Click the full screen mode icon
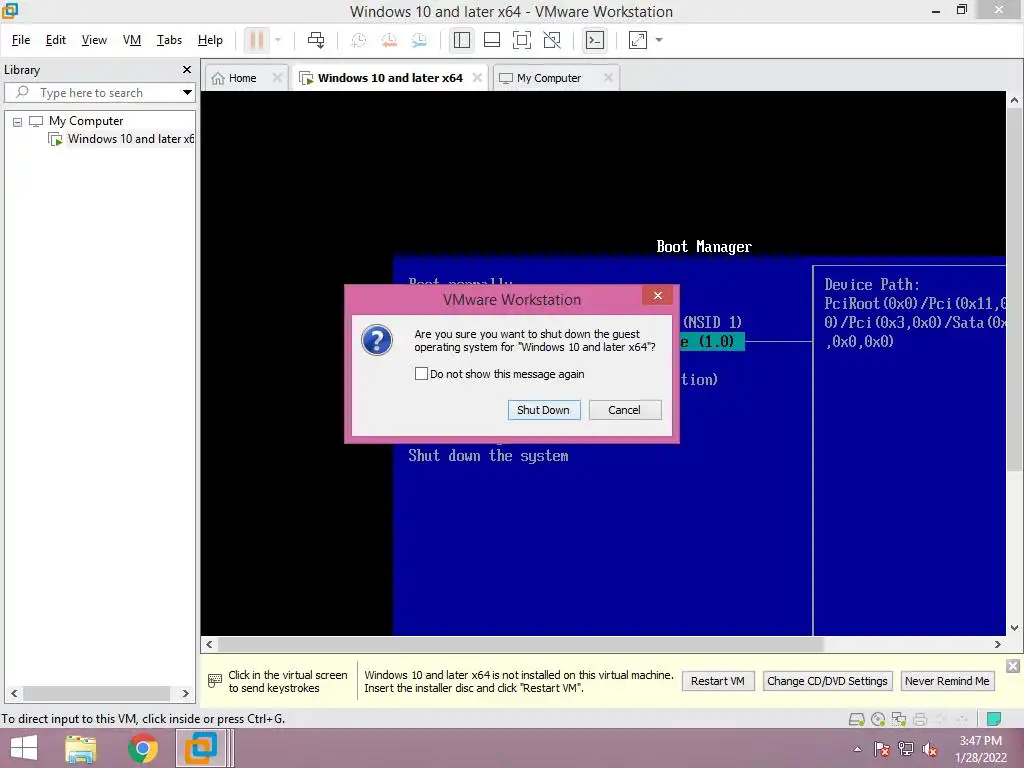The height and width of the screenshot is (768, 1024). [522, 40]
